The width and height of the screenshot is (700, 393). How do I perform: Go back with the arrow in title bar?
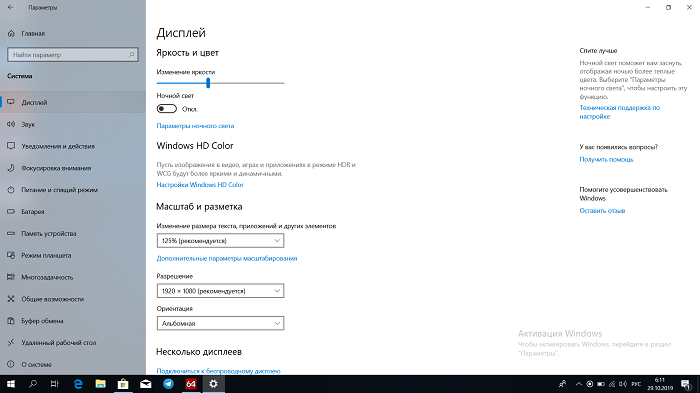(x=11, y=8)
